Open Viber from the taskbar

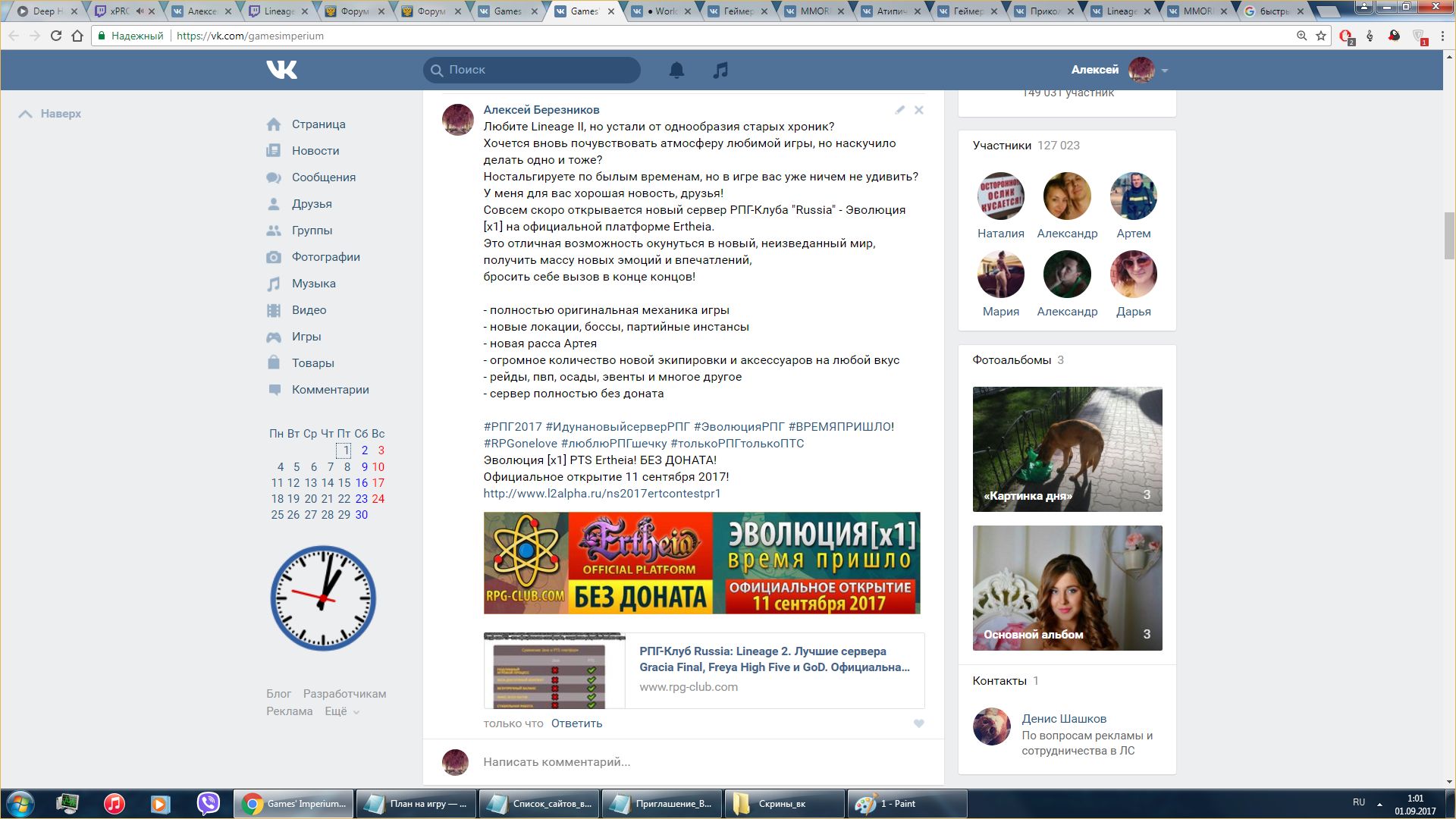click(208, 804)
